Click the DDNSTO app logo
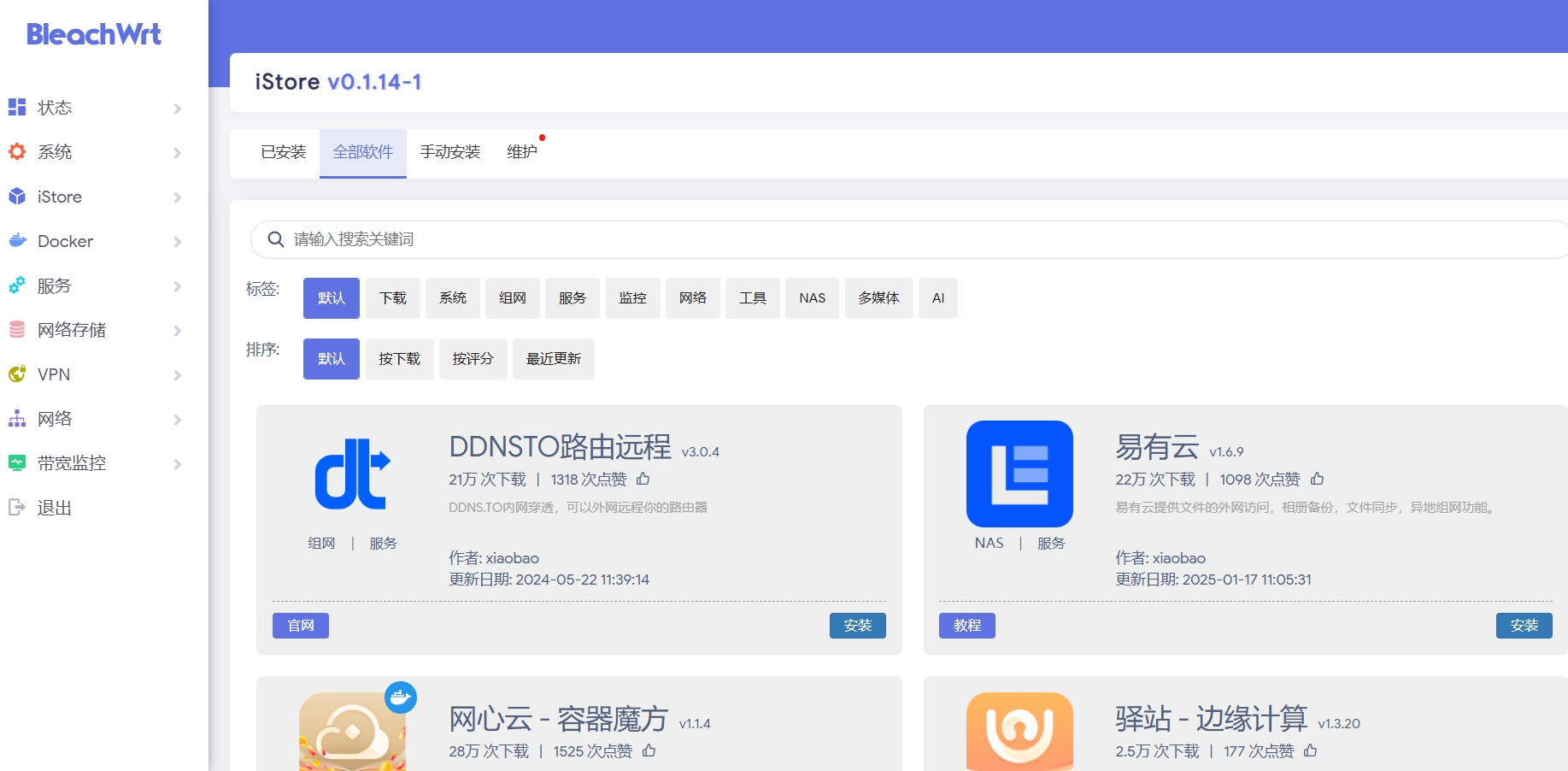 352,474
